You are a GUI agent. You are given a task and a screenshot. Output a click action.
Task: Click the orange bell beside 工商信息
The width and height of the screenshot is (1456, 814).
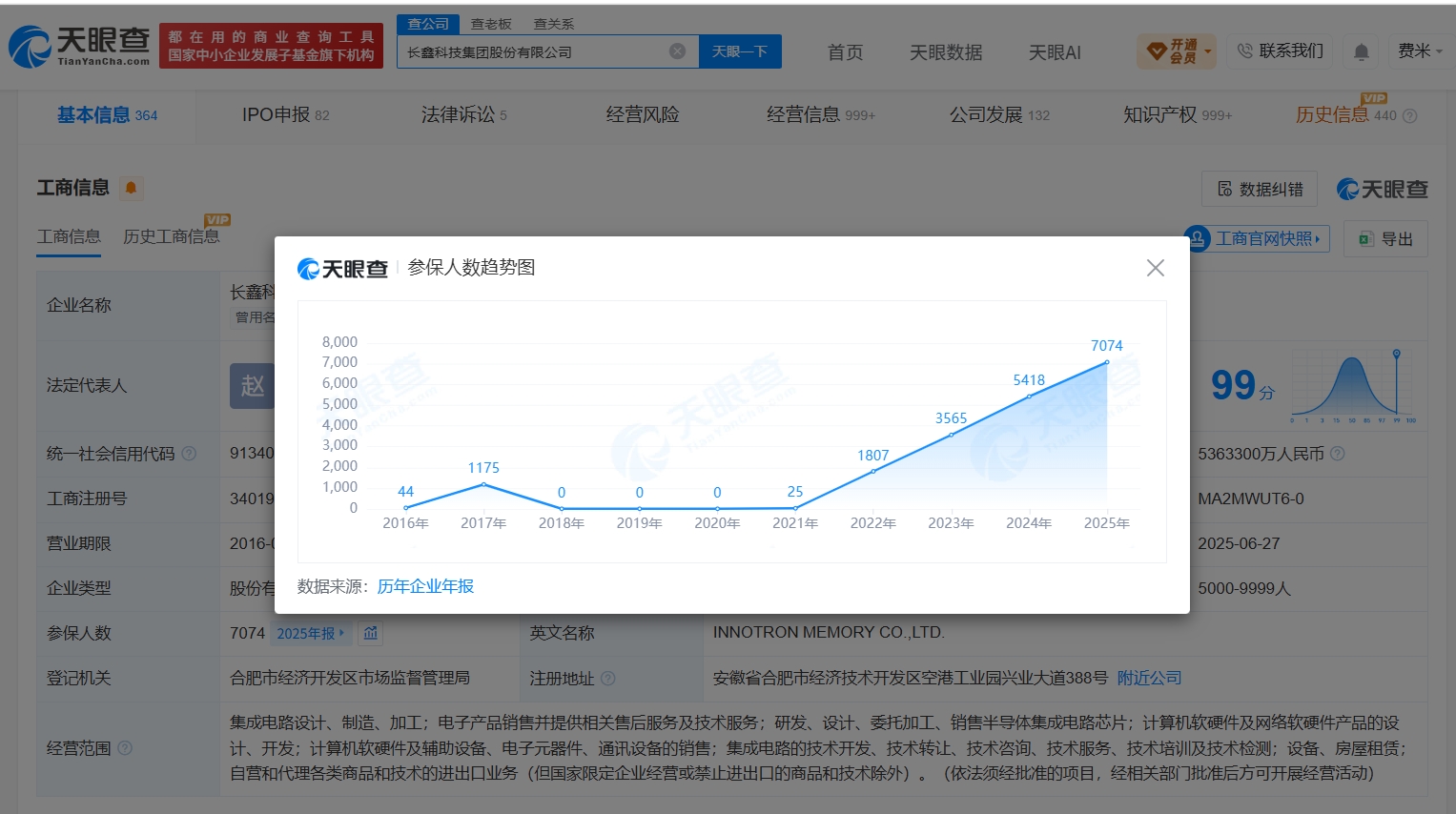point(132,188)
